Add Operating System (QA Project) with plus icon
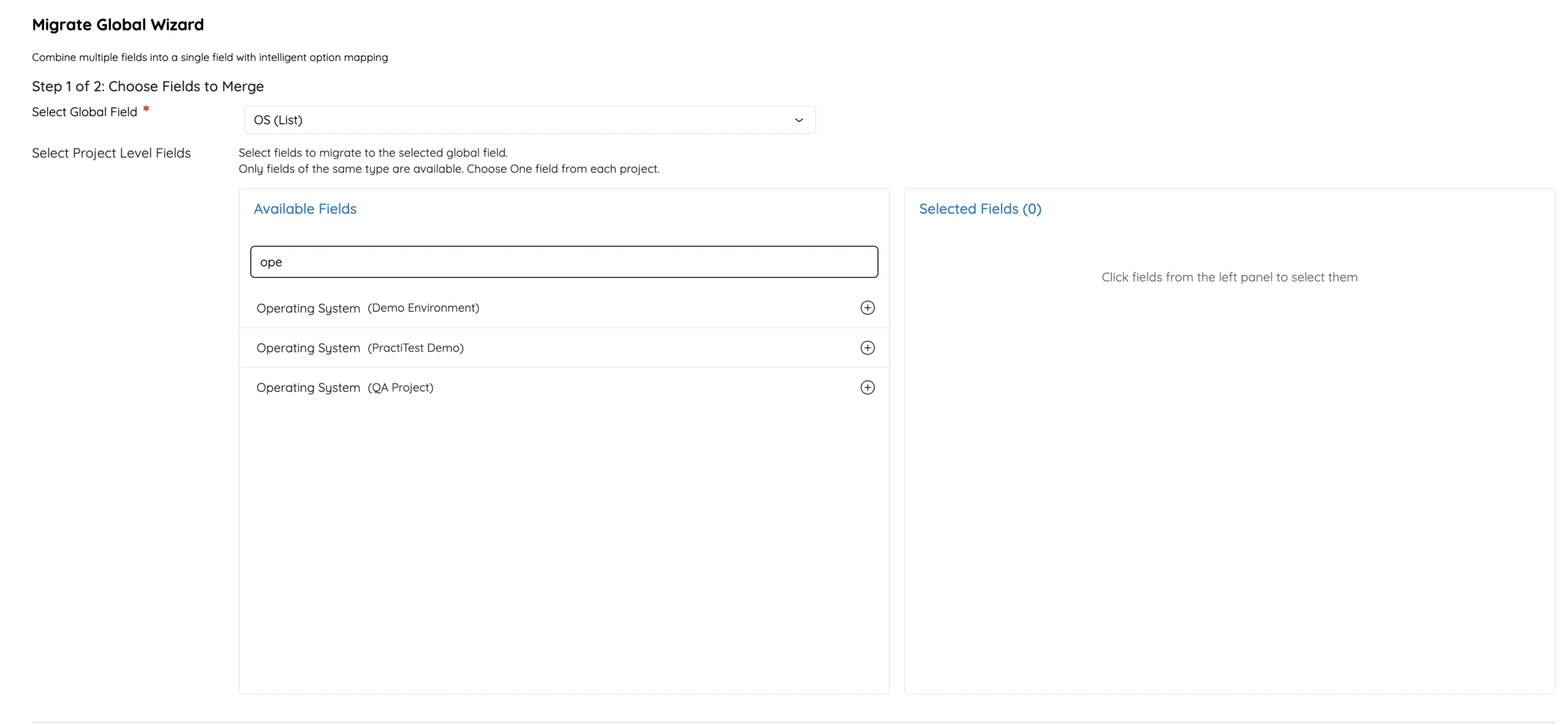This screenshot has width=1568, height=725. click(x=867, y=388)
